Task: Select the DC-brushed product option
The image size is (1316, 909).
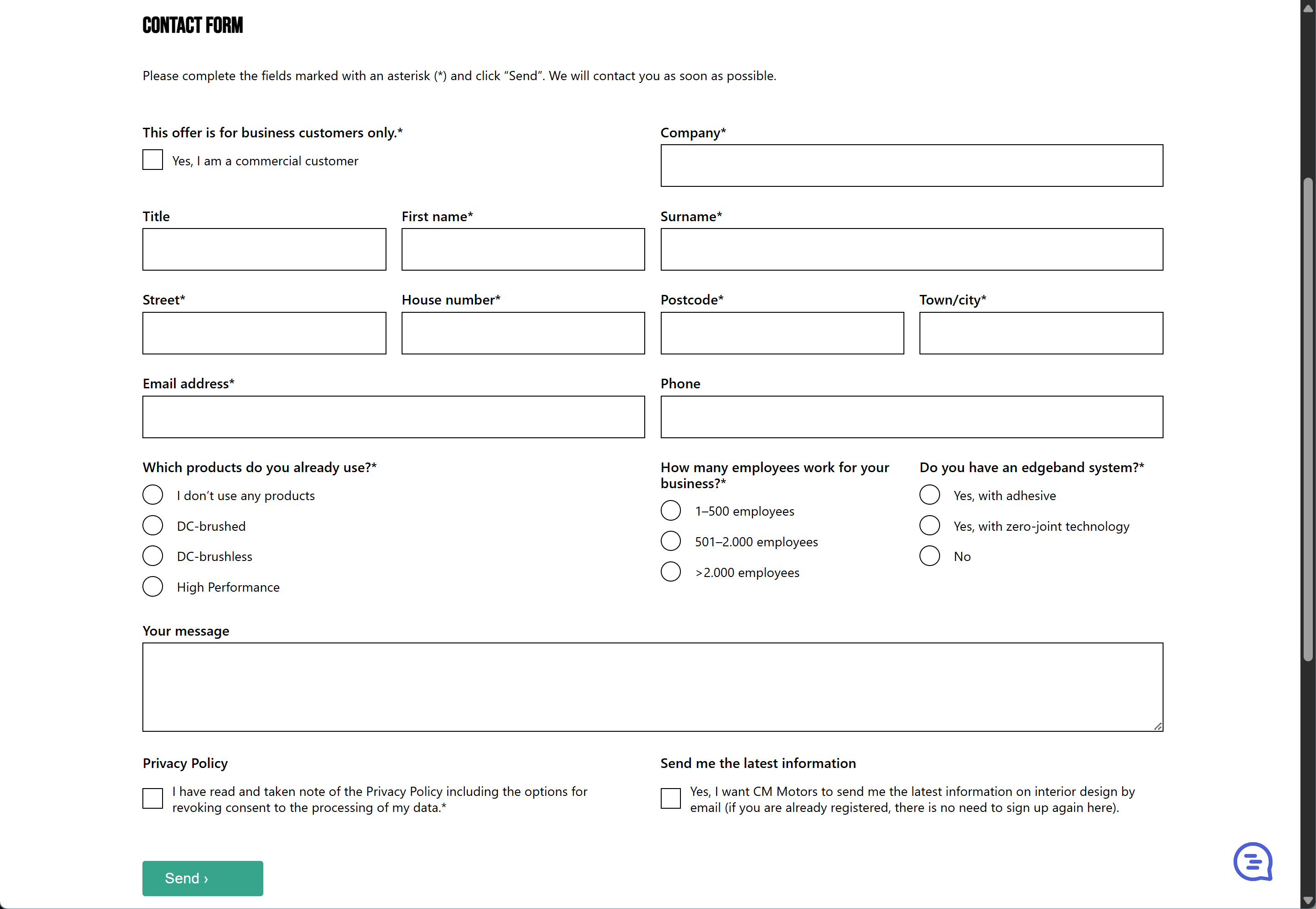Action: coord(152,525)
